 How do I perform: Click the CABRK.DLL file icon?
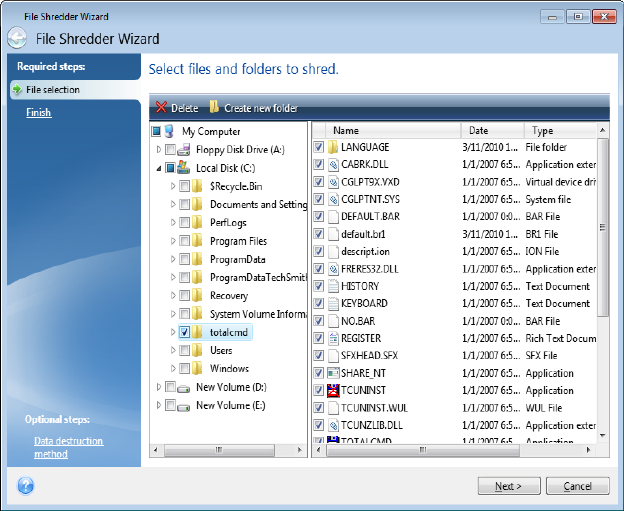333,164
